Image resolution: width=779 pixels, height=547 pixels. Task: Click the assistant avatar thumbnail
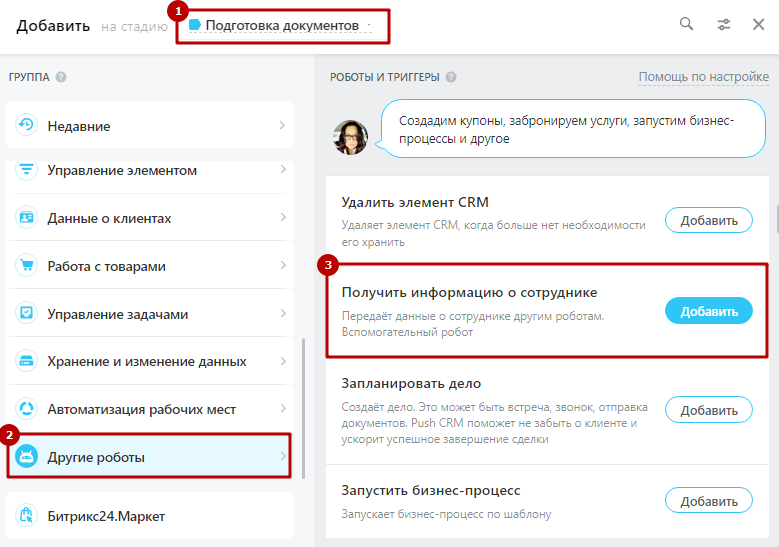point(350,137)
